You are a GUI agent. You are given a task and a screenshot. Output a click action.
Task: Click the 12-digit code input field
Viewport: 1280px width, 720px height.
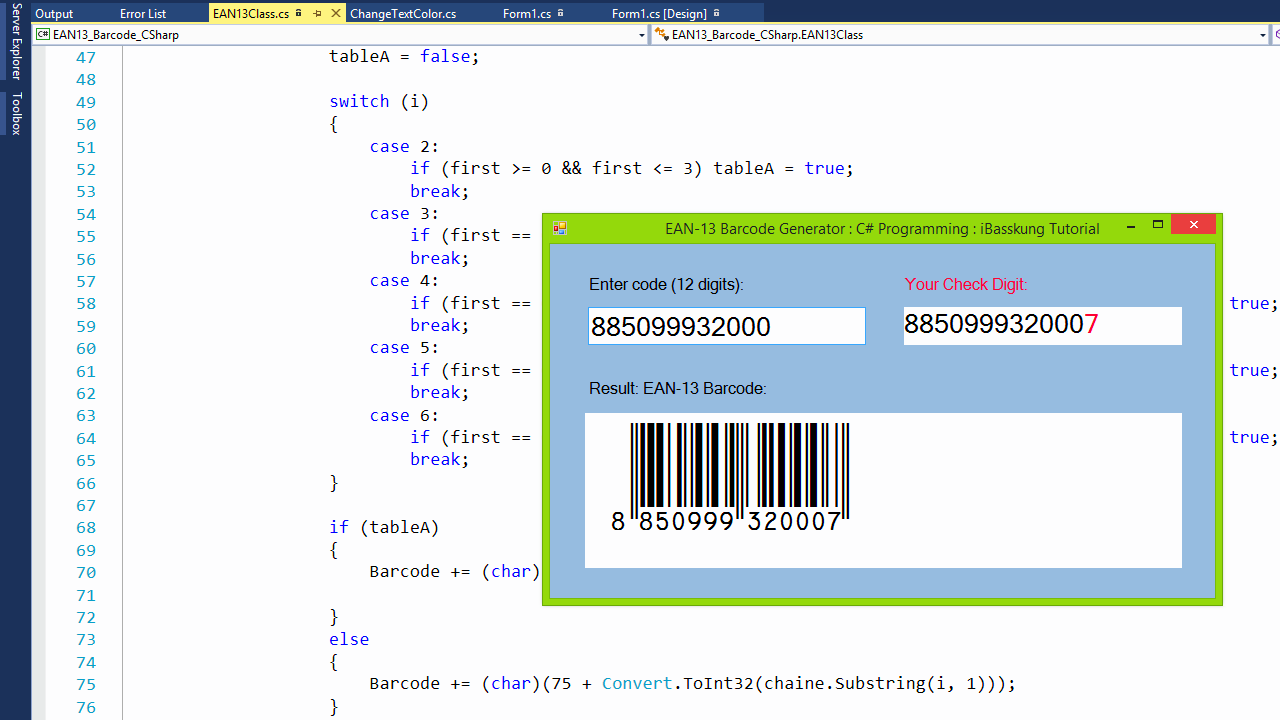click(727, 326)
